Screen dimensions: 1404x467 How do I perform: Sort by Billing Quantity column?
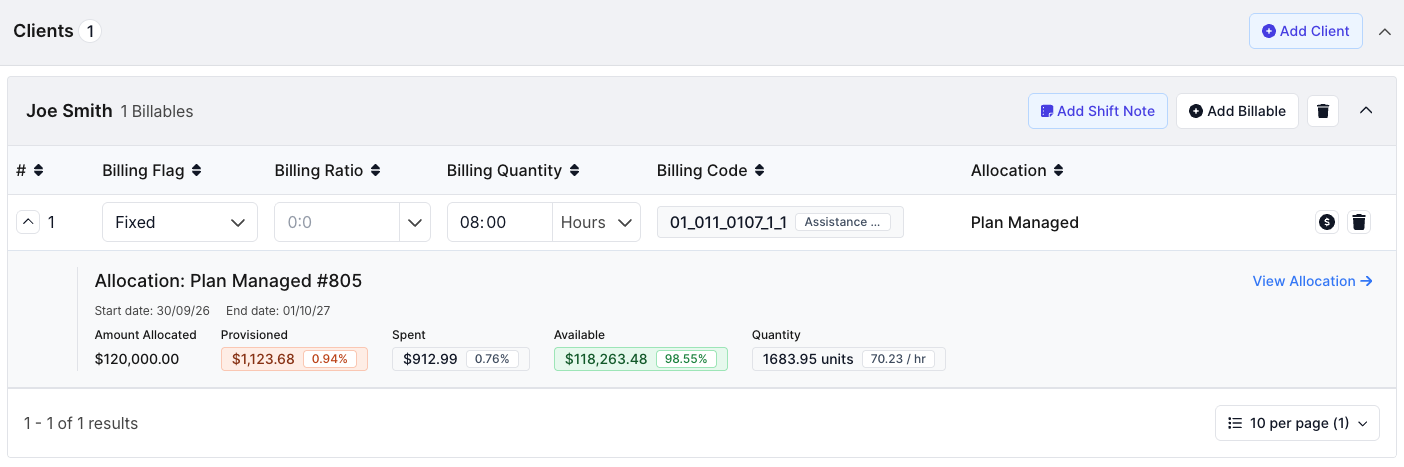pyautogui.click(x=513, y=170)
